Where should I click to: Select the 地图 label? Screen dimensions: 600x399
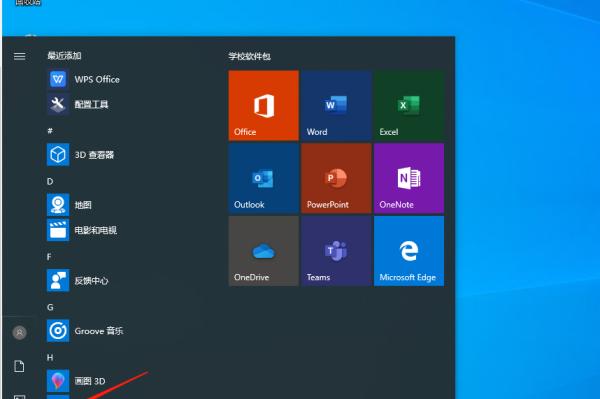(x=83, y=205)
